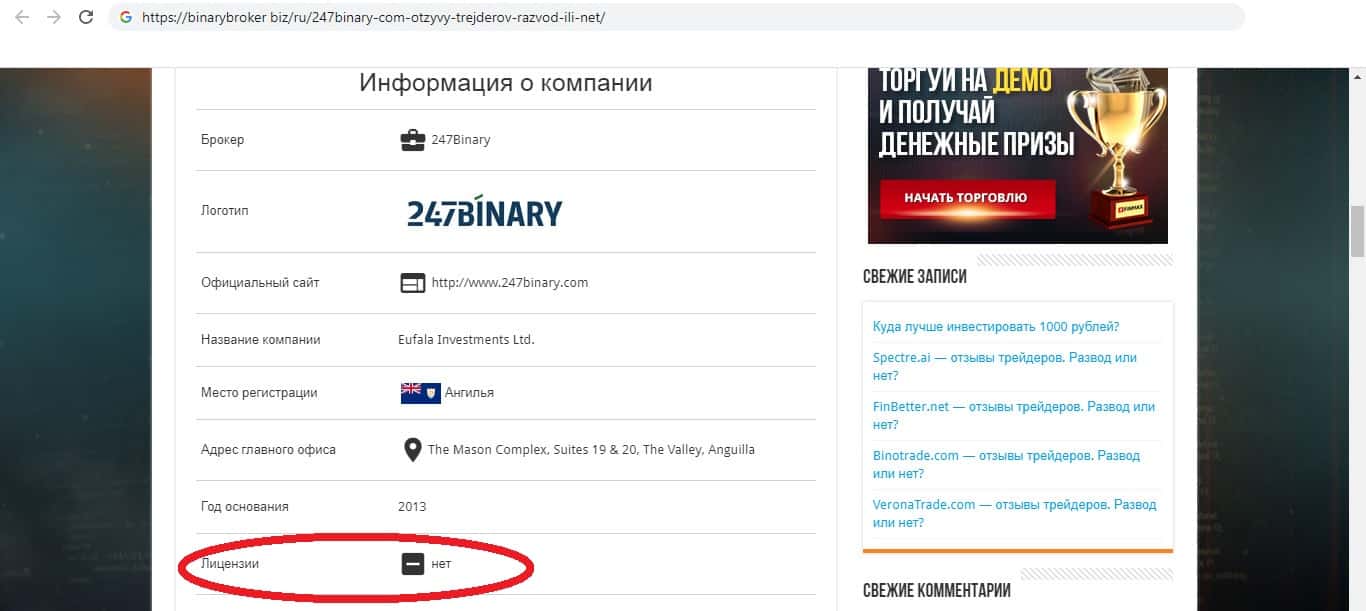
Task: Open the VeronaTrade.com reviews link
Action: coord(1015,514)
